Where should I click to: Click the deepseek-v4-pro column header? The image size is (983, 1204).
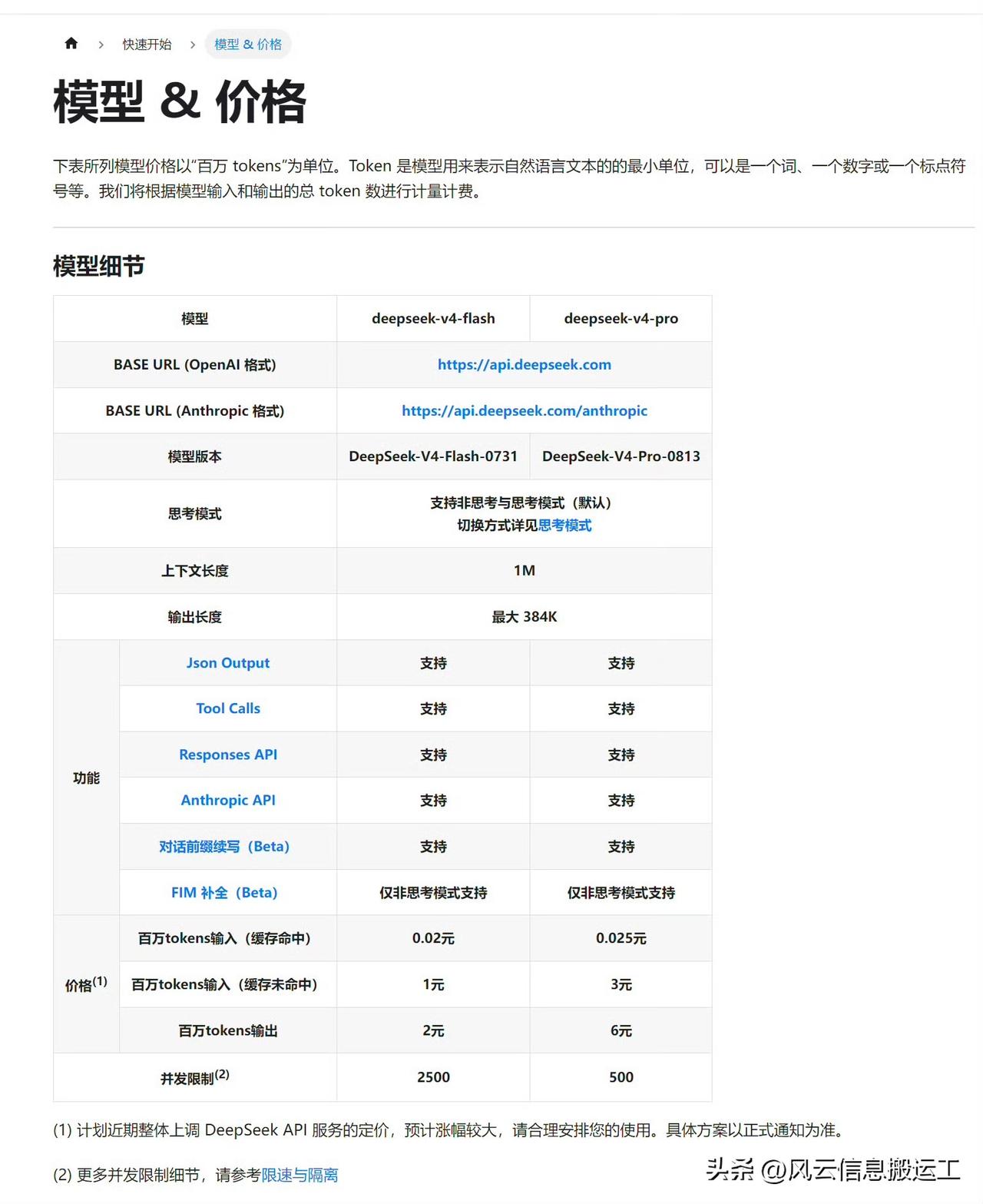click(x=621, y=318)
